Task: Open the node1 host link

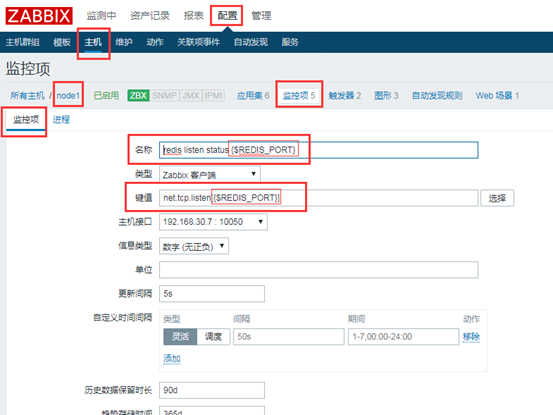Action: click(68, 96)
